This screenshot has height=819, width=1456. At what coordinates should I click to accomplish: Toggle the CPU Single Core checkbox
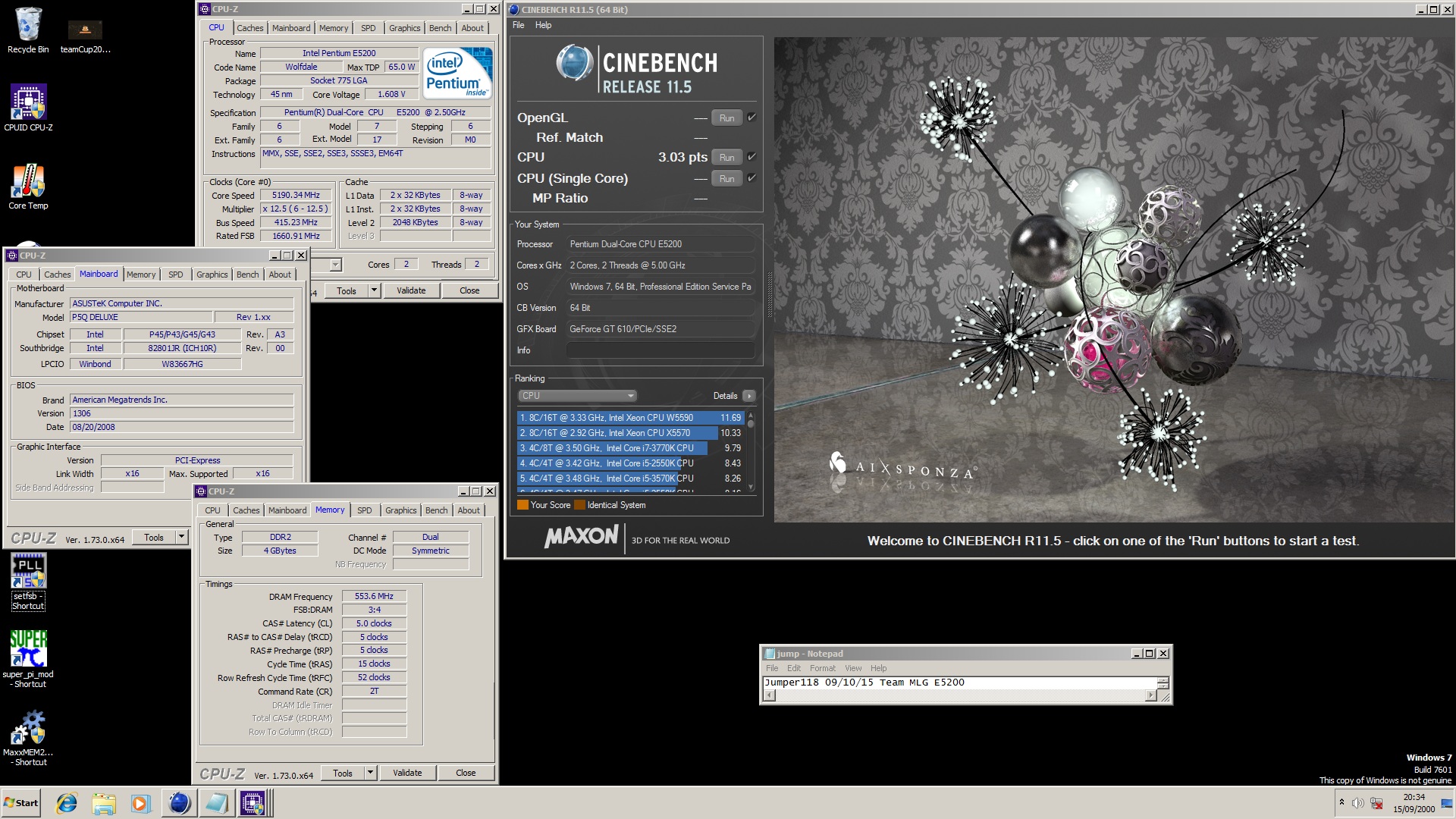(x=752, y=178)
